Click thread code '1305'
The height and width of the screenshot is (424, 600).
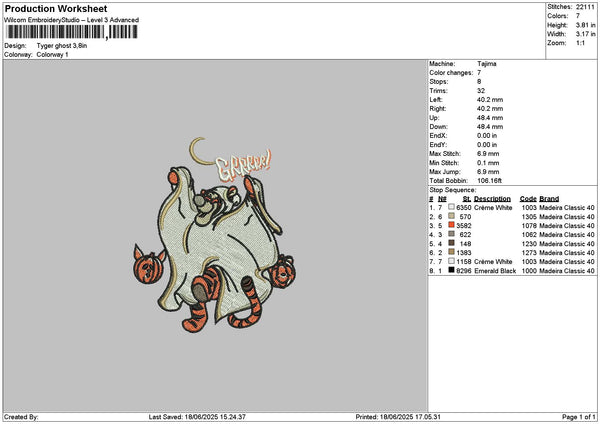coord(529,217)
